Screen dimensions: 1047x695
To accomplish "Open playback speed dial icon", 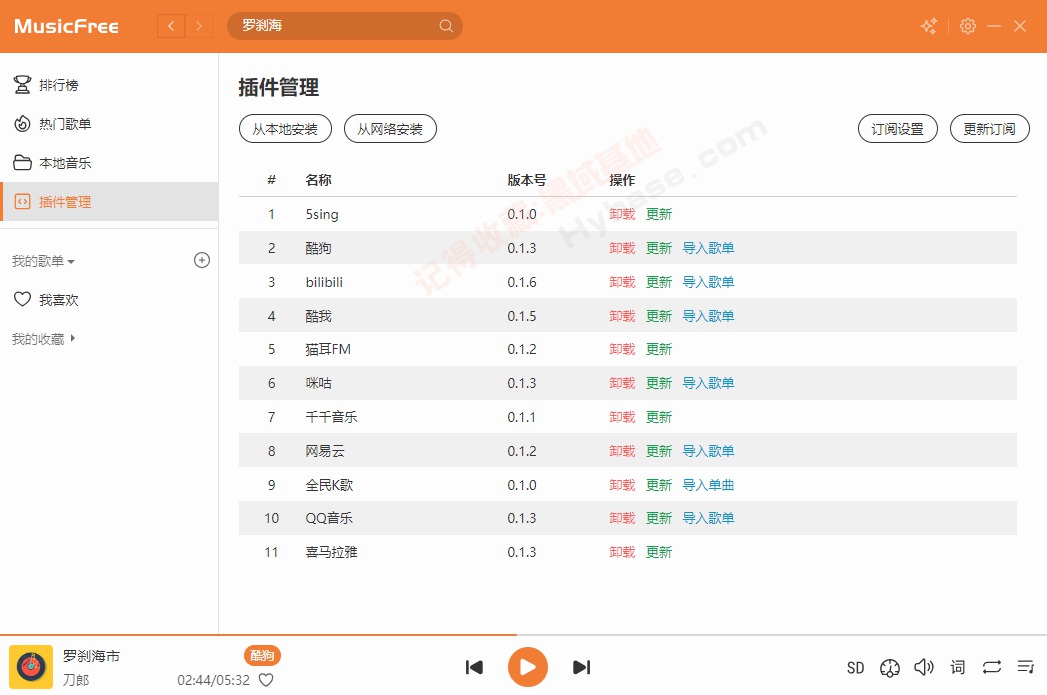I will [889, 668].
